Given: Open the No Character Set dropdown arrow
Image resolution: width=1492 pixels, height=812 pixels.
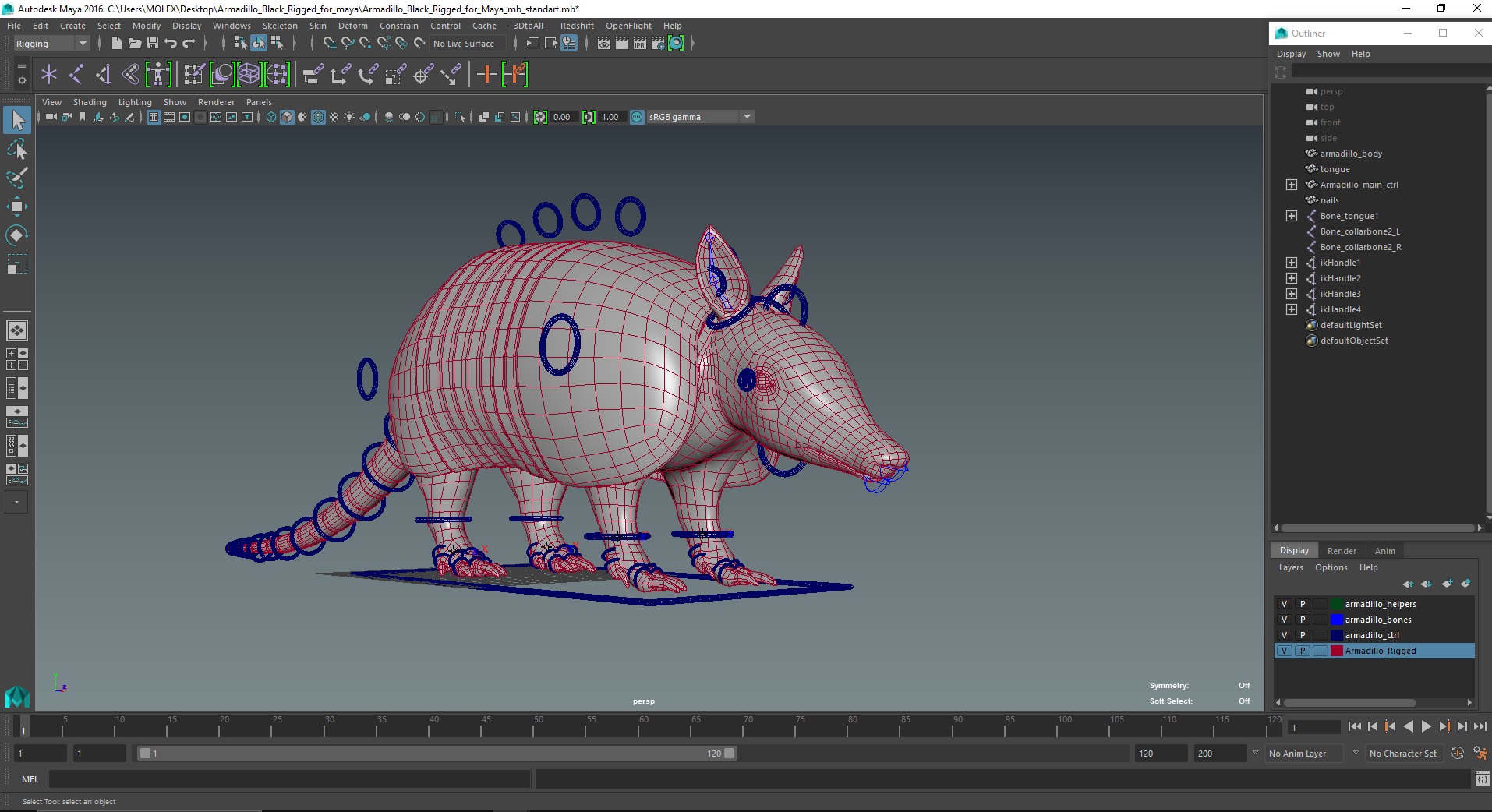Looking at the screenshot, I should click(x=1356, y=753).
